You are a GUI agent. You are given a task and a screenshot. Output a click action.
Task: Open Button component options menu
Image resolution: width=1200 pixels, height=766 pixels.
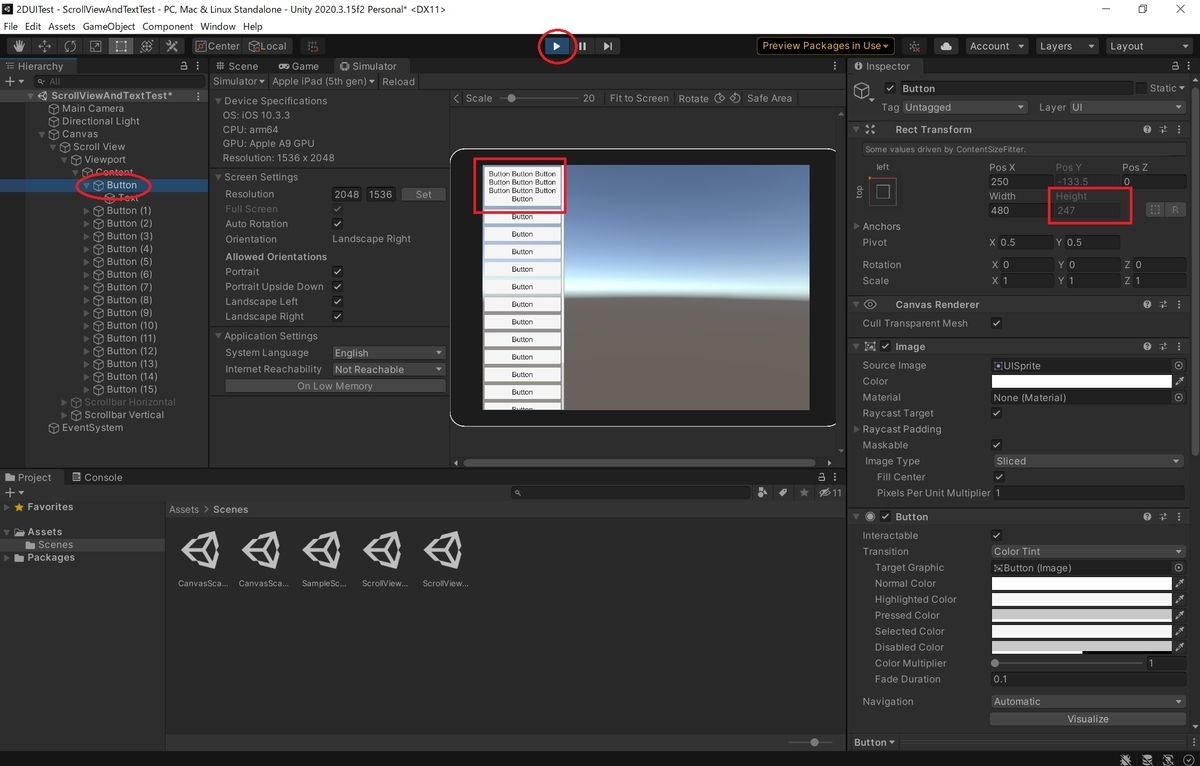[x=1181, y=516]
